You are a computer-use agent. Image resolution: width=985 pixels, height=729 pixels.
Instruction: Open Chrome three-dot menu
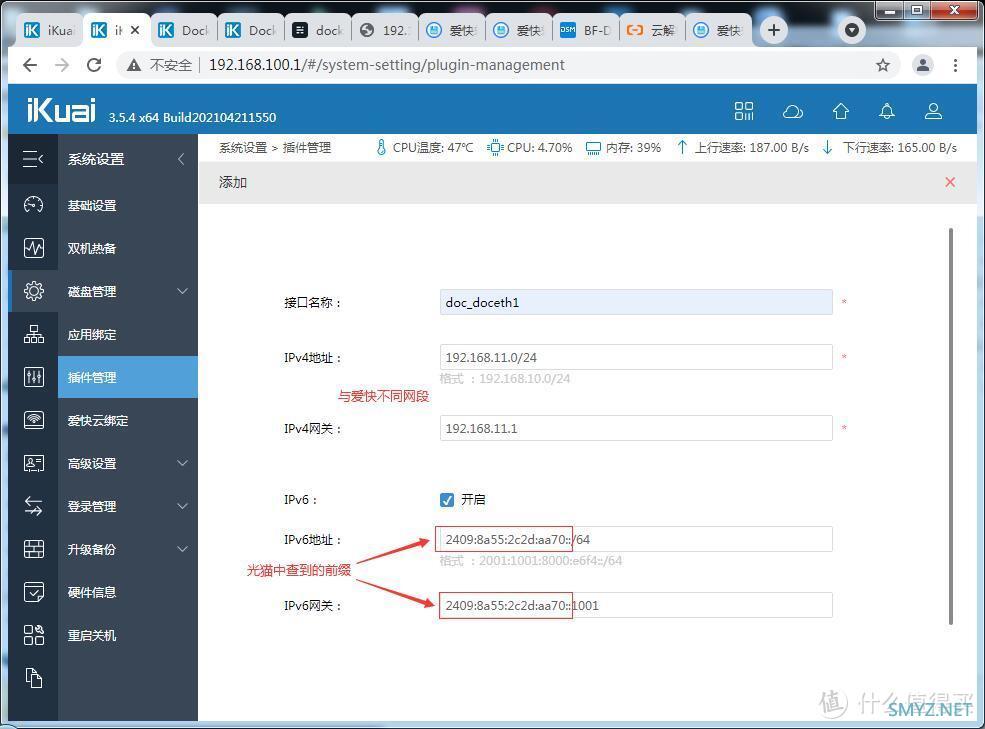tap(955, 65)
